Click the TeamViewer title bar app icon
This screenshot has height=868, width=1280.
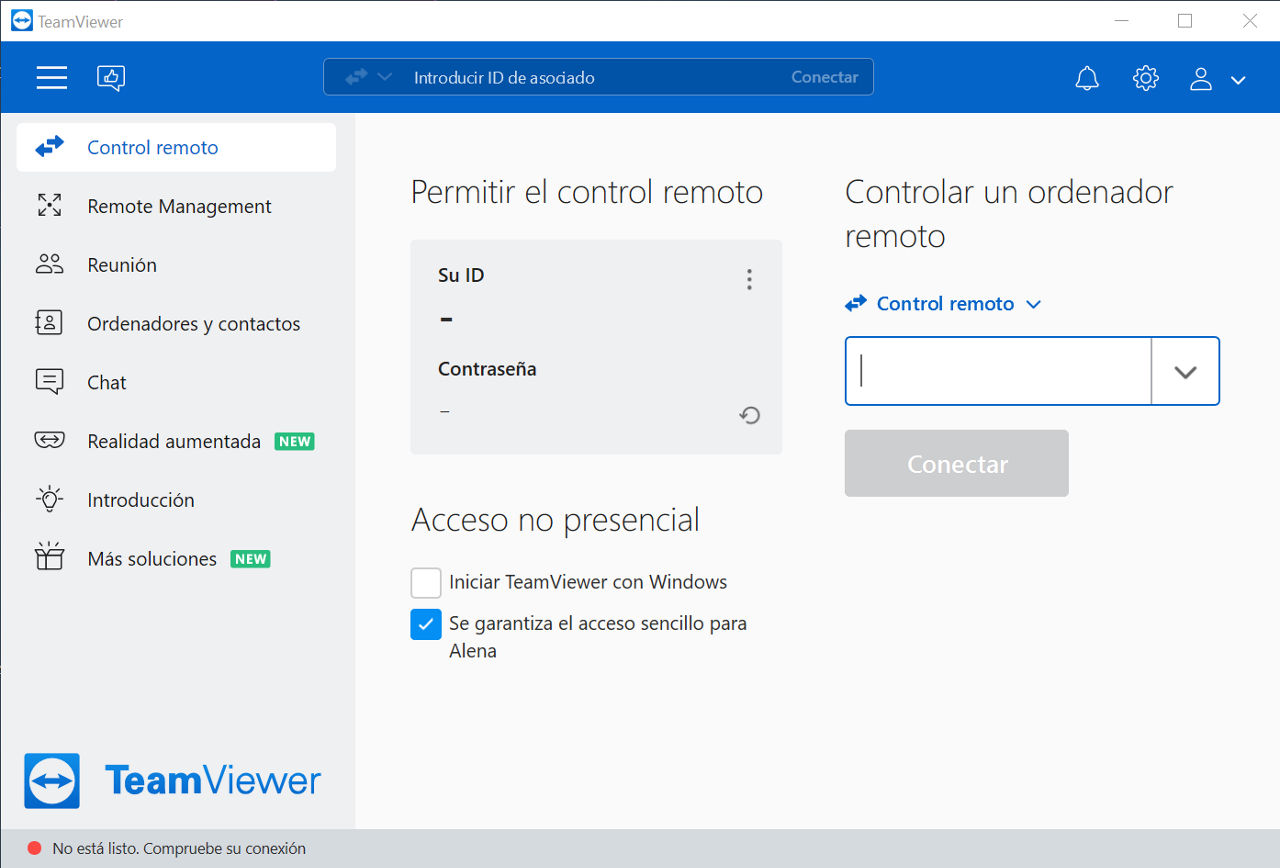(21, 20)
